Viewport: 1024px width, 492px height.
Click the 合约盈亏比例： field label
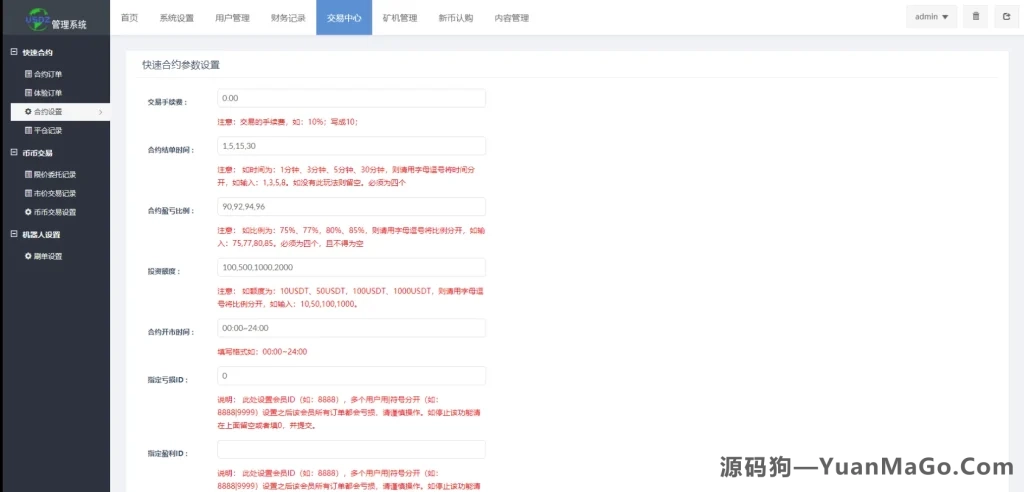coord(171,210)
